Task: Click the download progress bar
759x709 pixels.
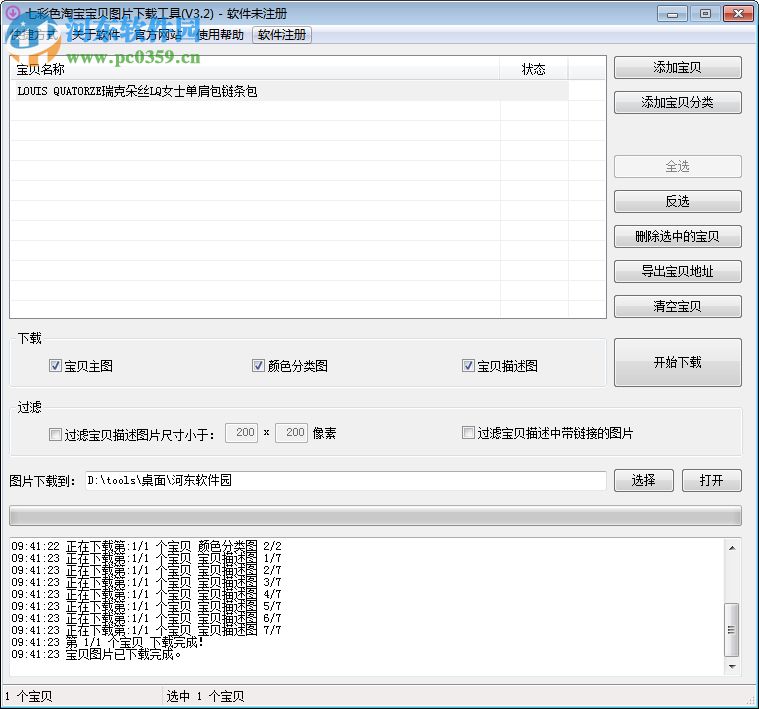Action: click(375, 515)
